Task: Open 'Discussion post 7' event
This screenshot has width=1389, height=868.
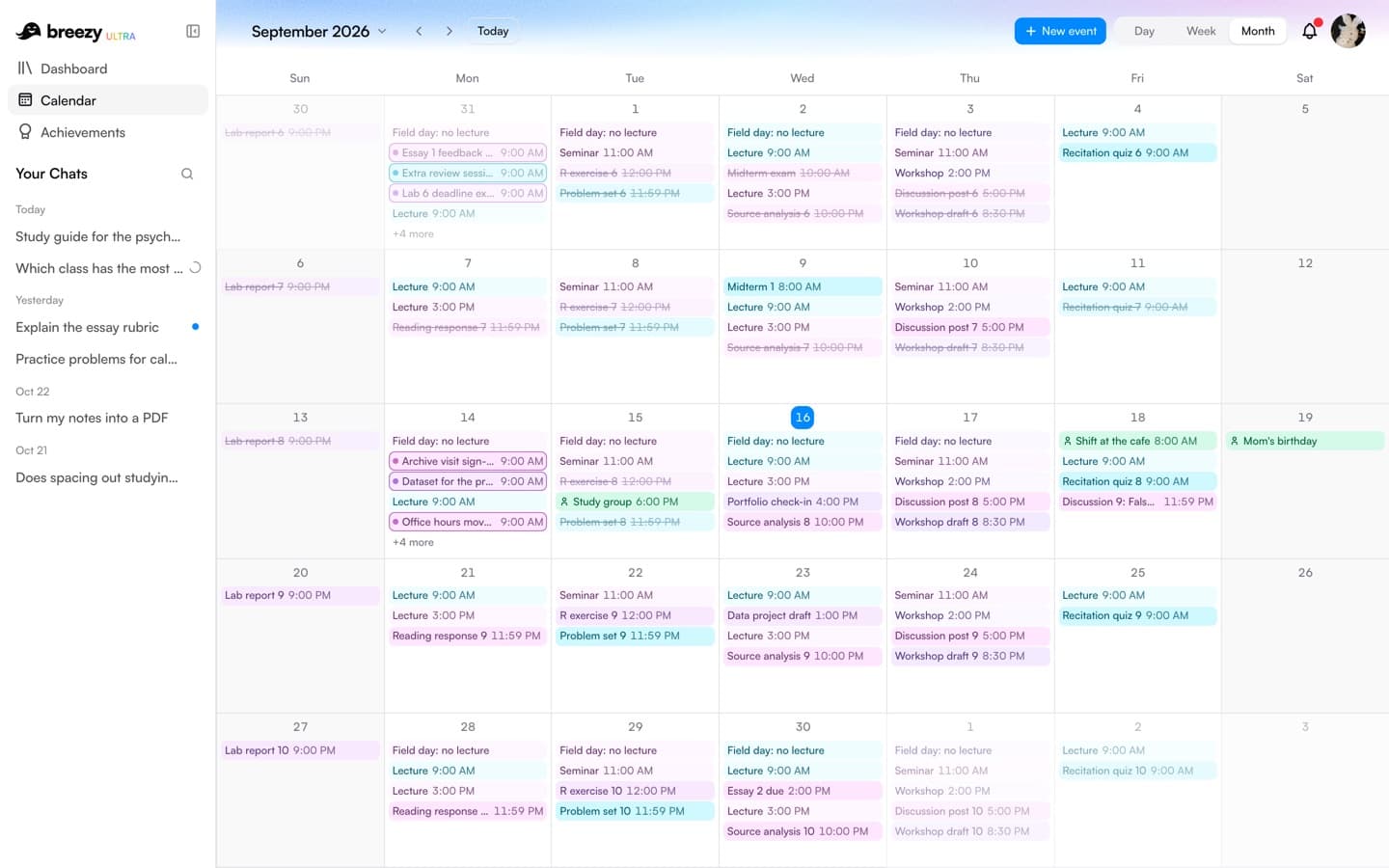Action: tap(969, 327)
